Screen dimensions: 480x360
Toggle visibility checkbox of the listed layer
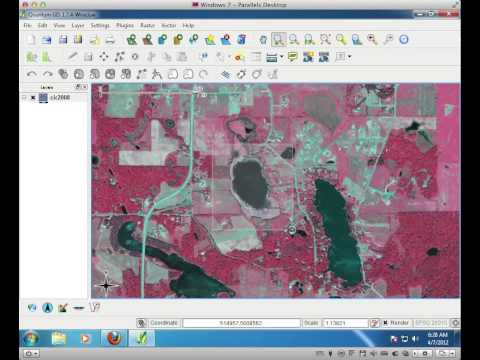pos(33,98)
